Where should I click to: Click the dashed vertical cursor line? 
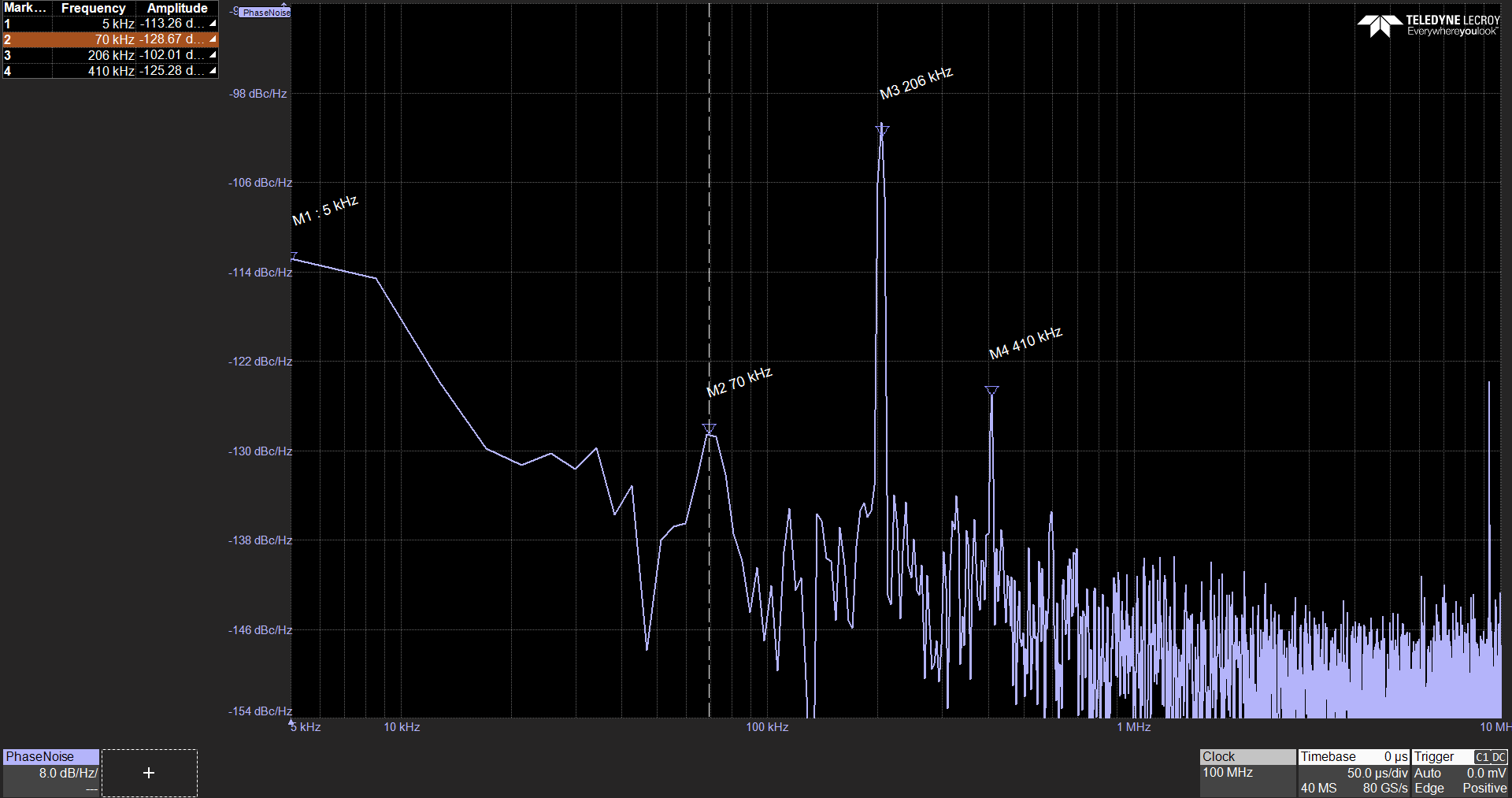(x=710, y=236)
